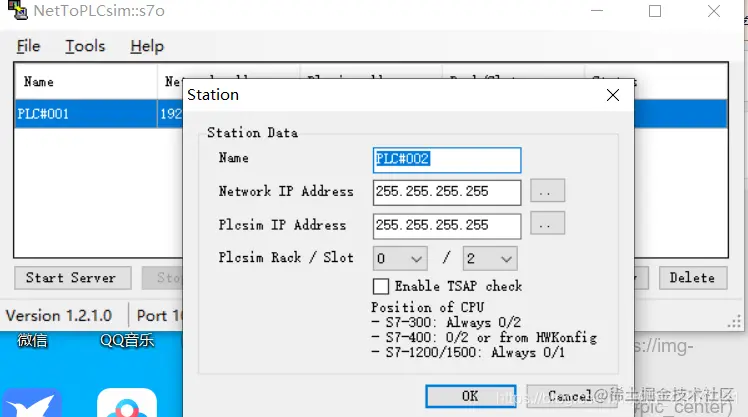Cancel the Station dialog

[x=570, y=396]
